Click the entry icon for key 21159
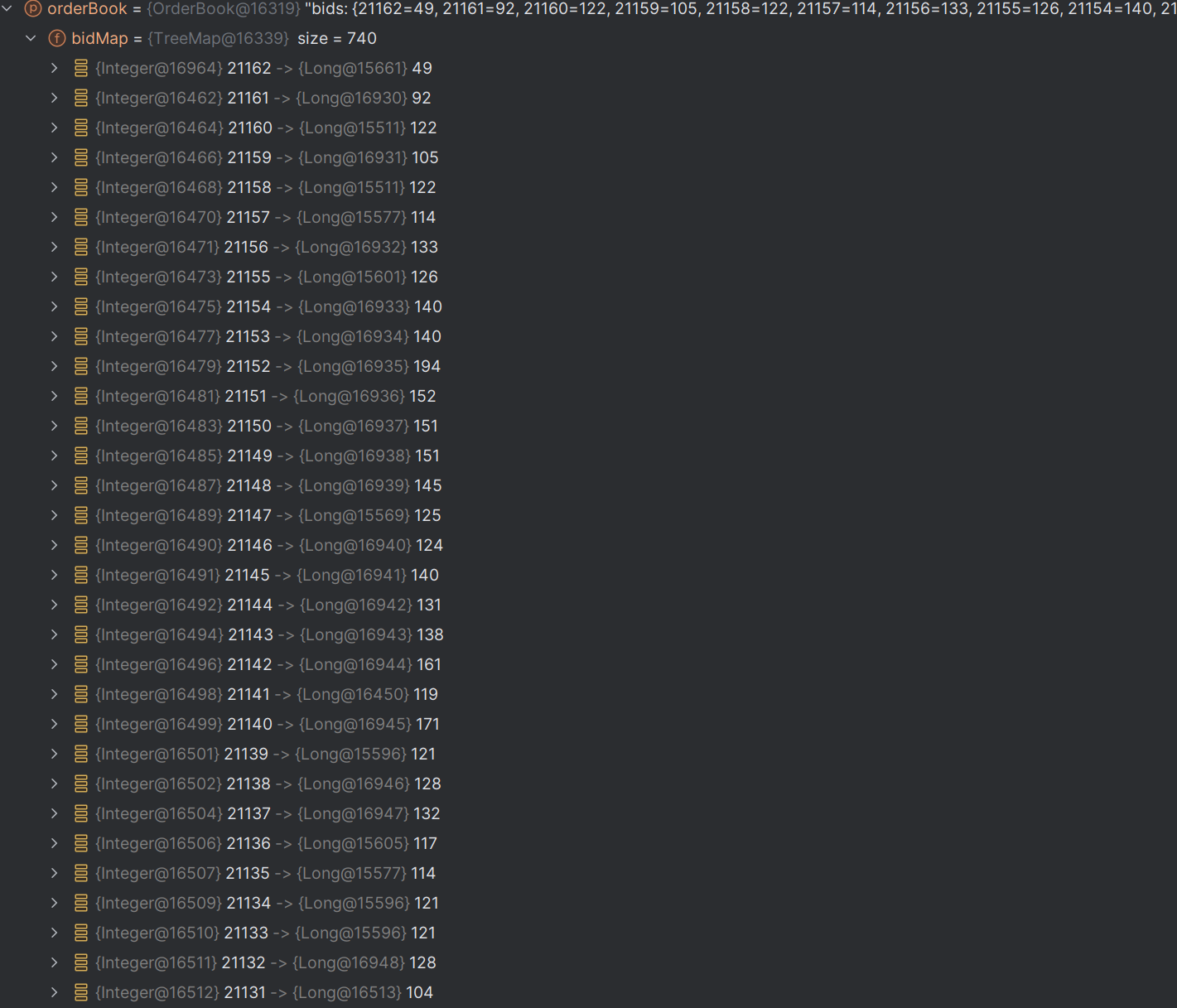 [x=81, y=157]
